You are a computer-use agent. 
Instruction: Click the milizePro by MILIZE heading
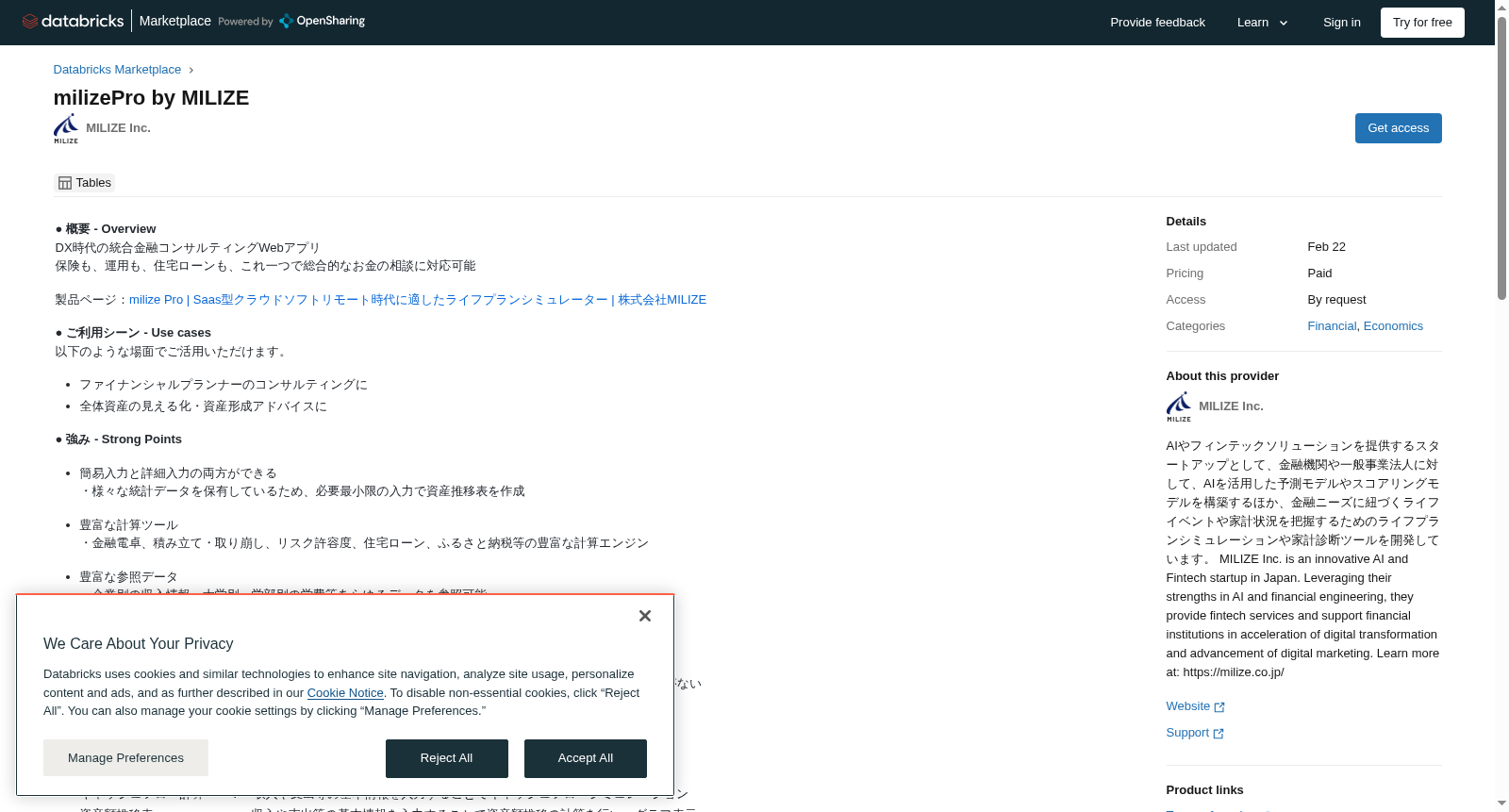(x=151, y=98)
